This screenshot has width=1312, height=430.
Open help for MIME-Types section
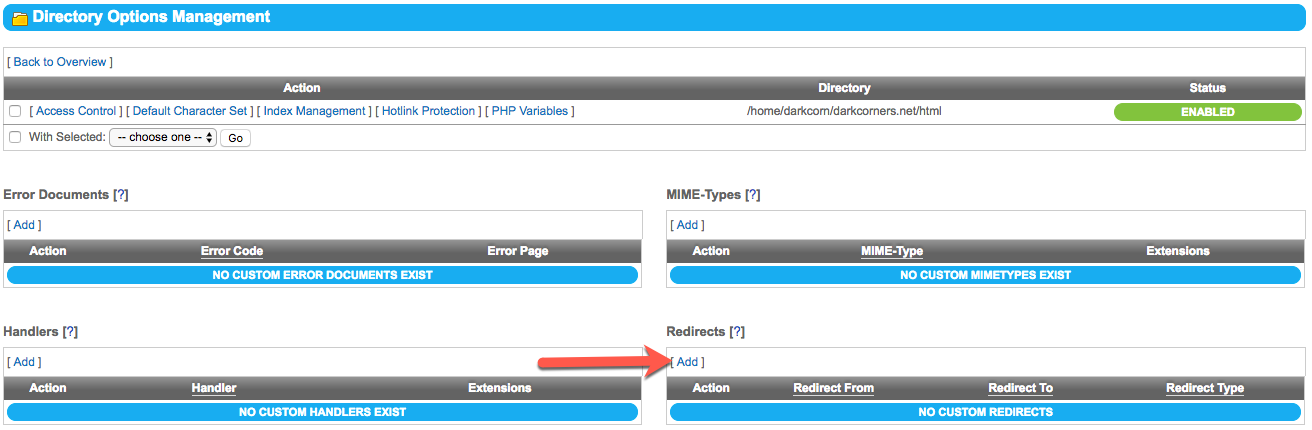click(x=753, y=195)
